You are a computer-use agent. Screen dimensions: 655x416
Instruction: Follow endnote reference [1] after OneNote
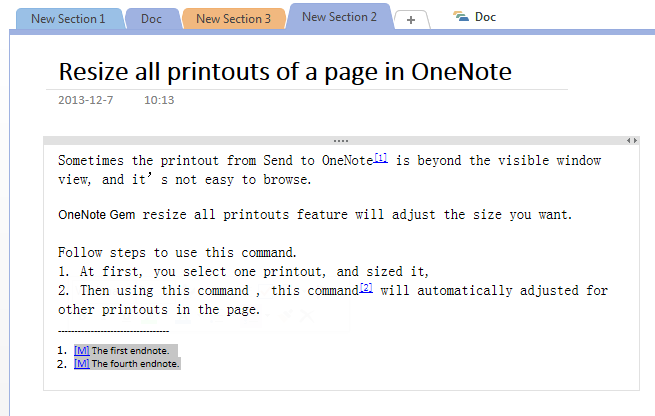(x=381, y=158)
